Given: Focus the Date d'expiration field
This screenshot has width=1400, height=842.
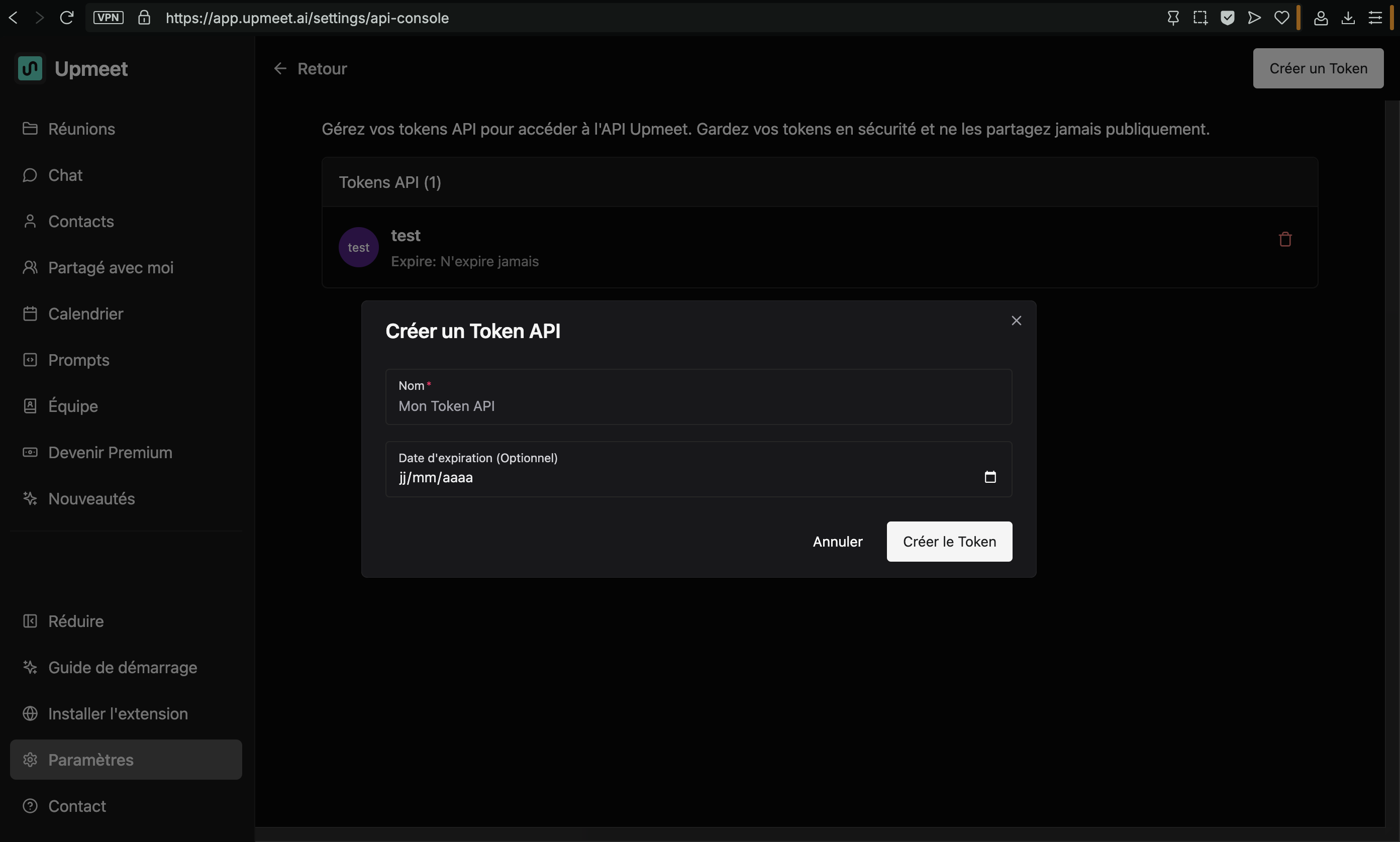Looking at the screenshot, I should click(698, 469).
